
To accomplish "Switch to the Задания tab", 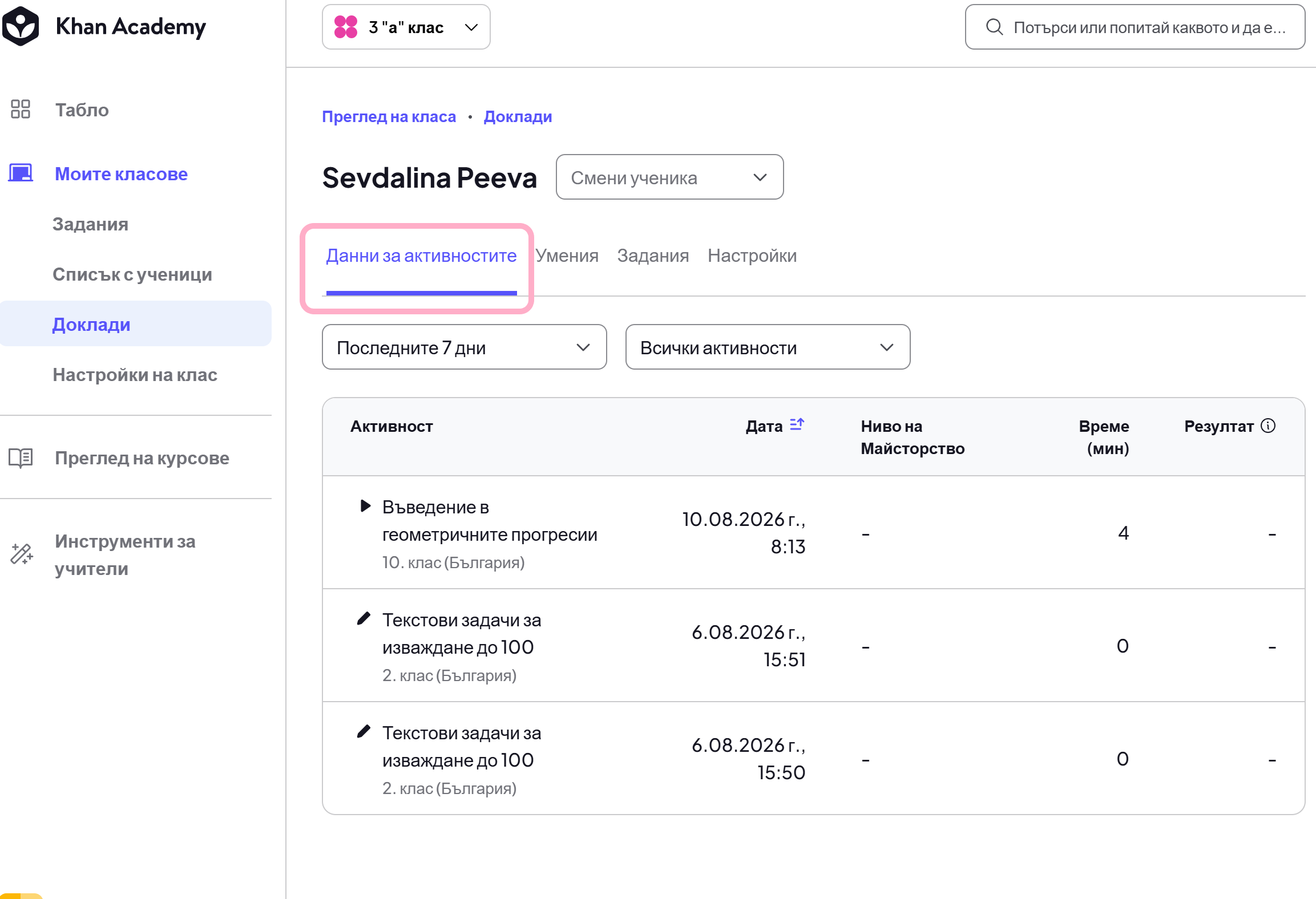I will coord(653,256).
